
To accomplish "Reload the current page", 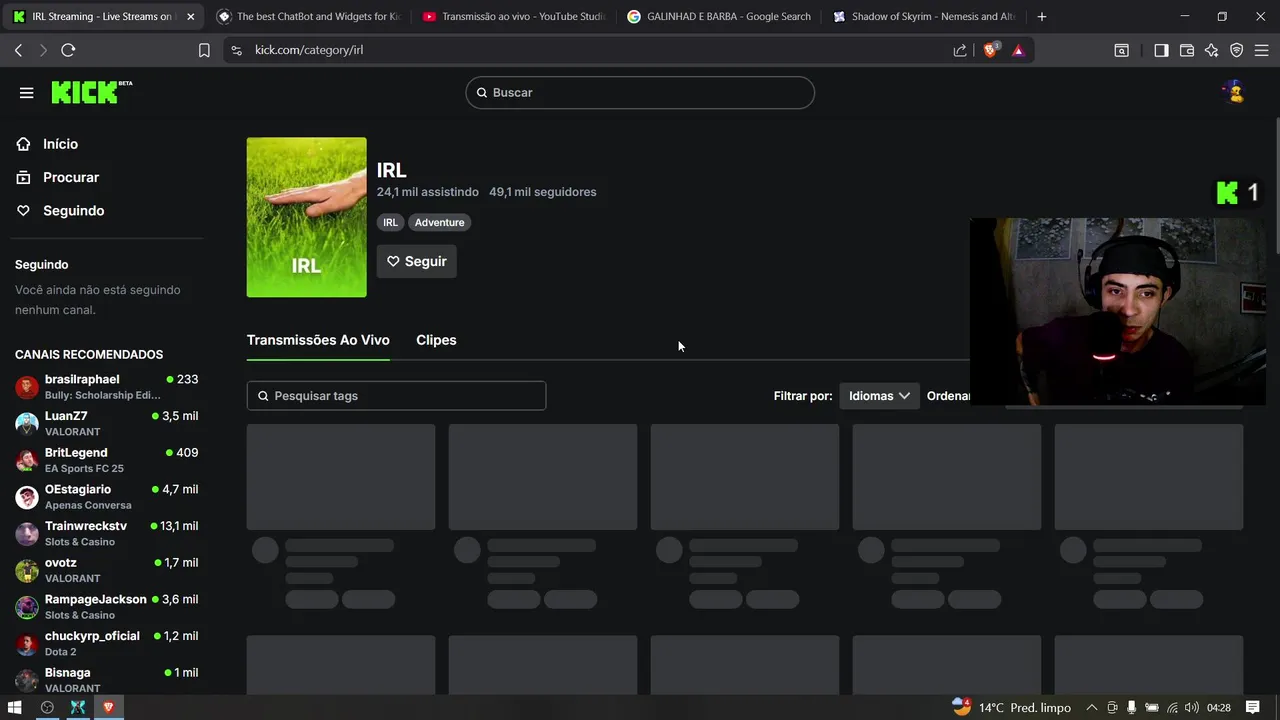I will click(x=68, y=50).
